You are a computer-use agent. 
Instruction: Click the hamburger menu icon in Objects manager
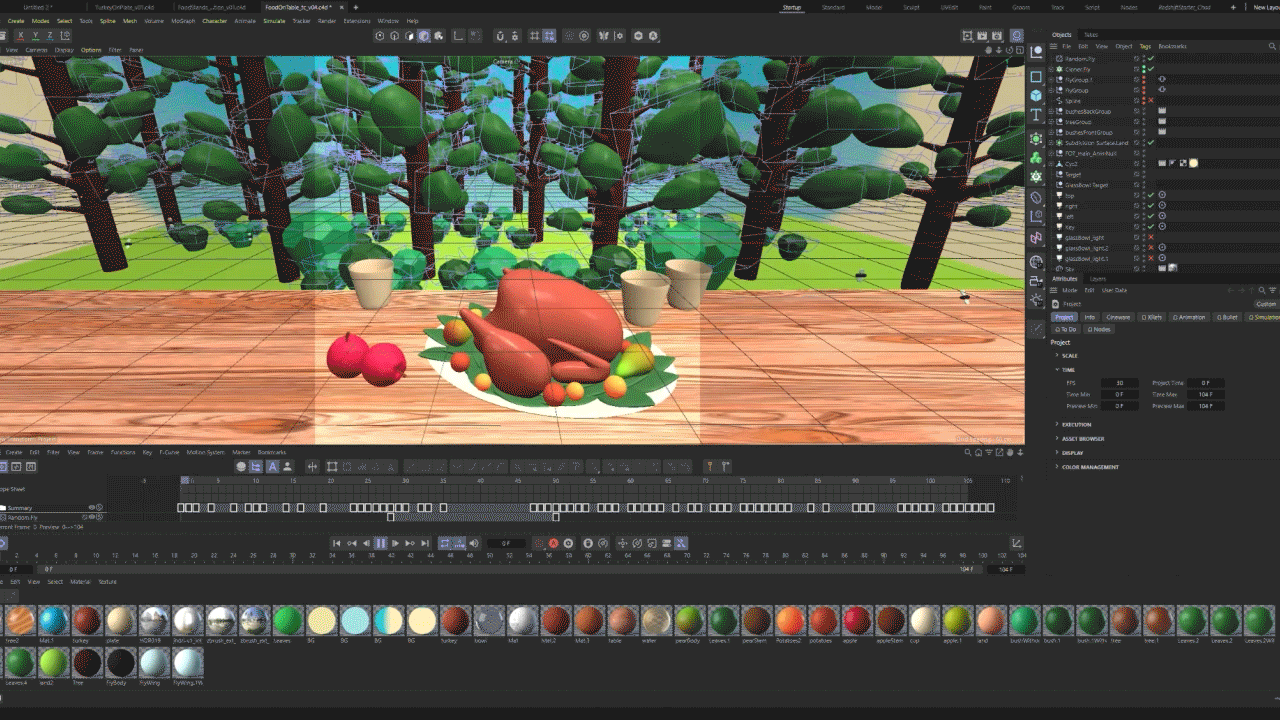1054,46
